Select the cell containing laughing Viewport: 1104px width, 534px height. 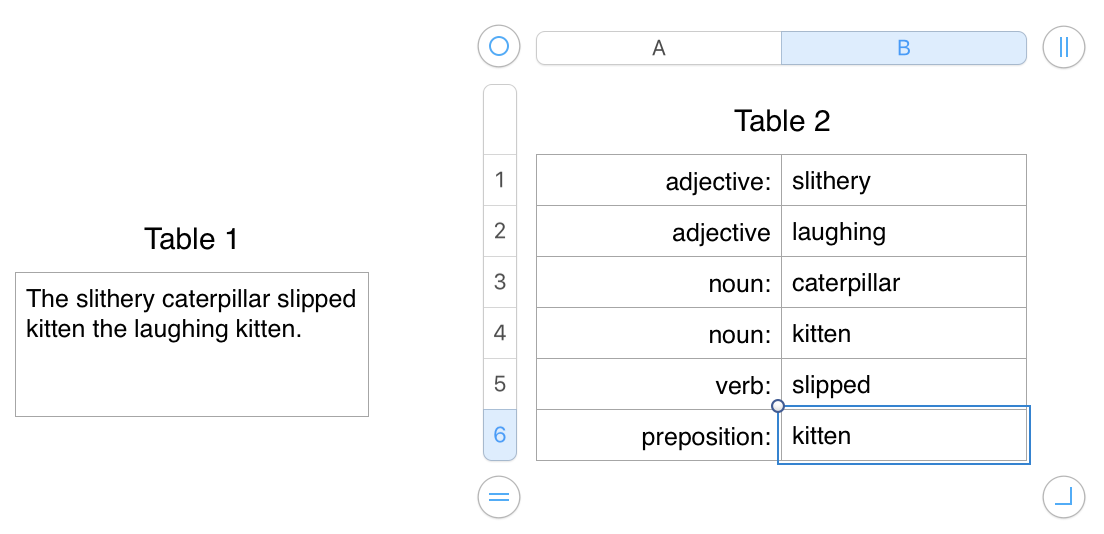click(x=903, y=232)
